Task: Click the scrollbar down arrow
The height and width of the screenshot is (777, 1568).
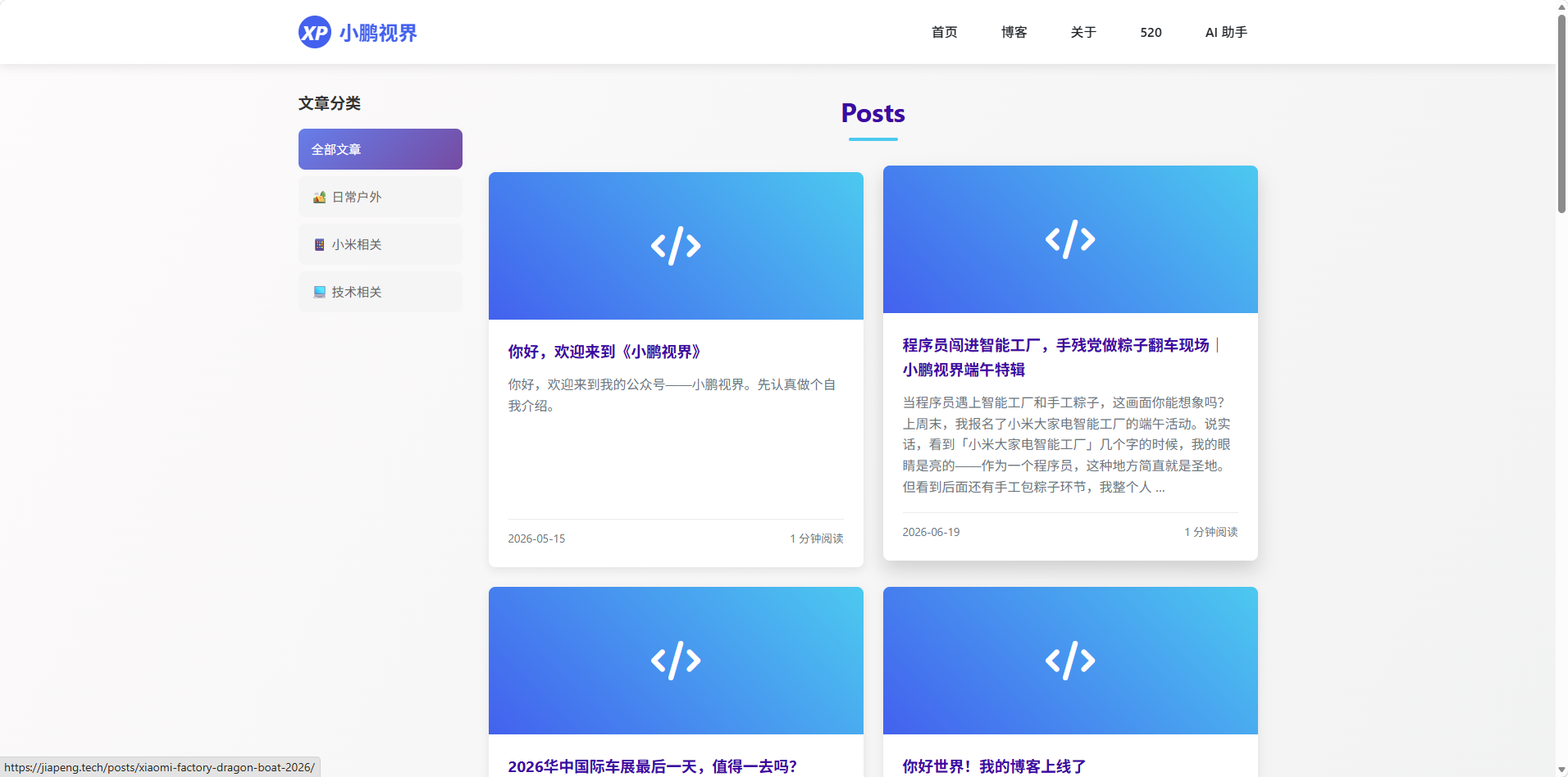Action: pos(1562,770)
